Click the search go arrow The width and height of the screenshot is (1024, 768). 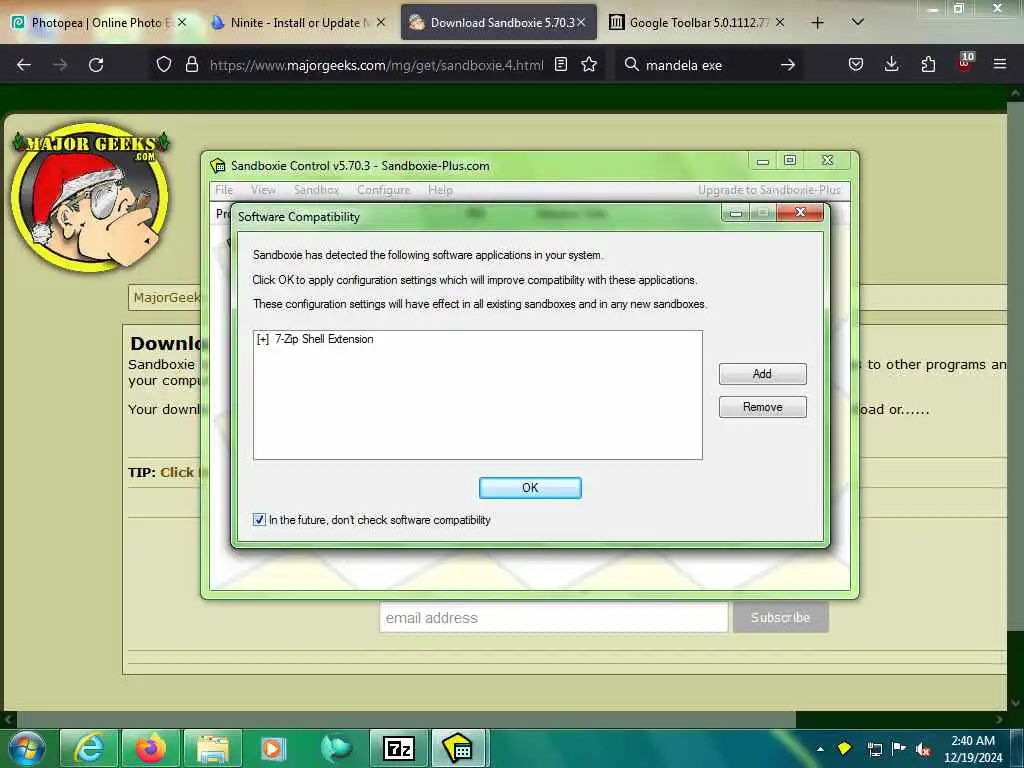pyautogui.click(x=788, y=65)
